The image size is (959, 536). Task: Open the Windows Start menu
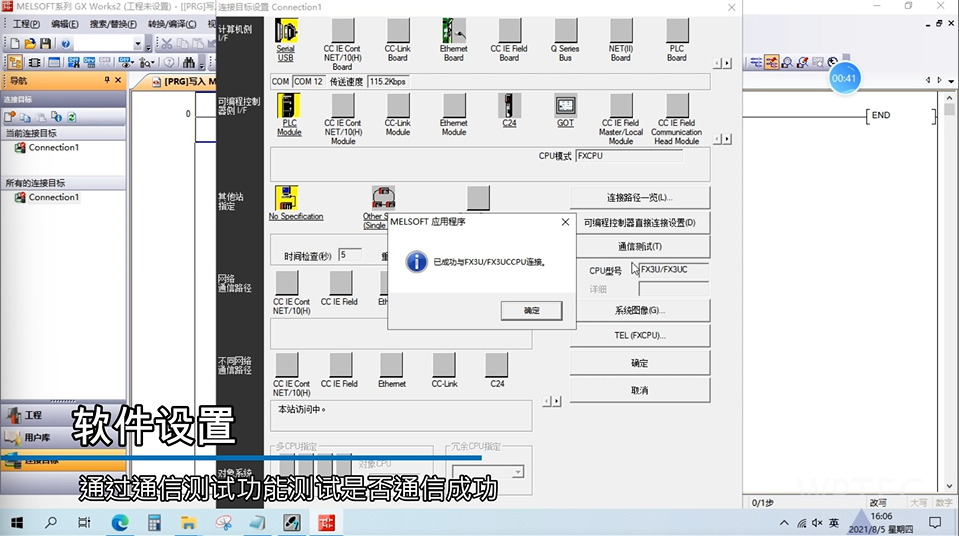17,523
